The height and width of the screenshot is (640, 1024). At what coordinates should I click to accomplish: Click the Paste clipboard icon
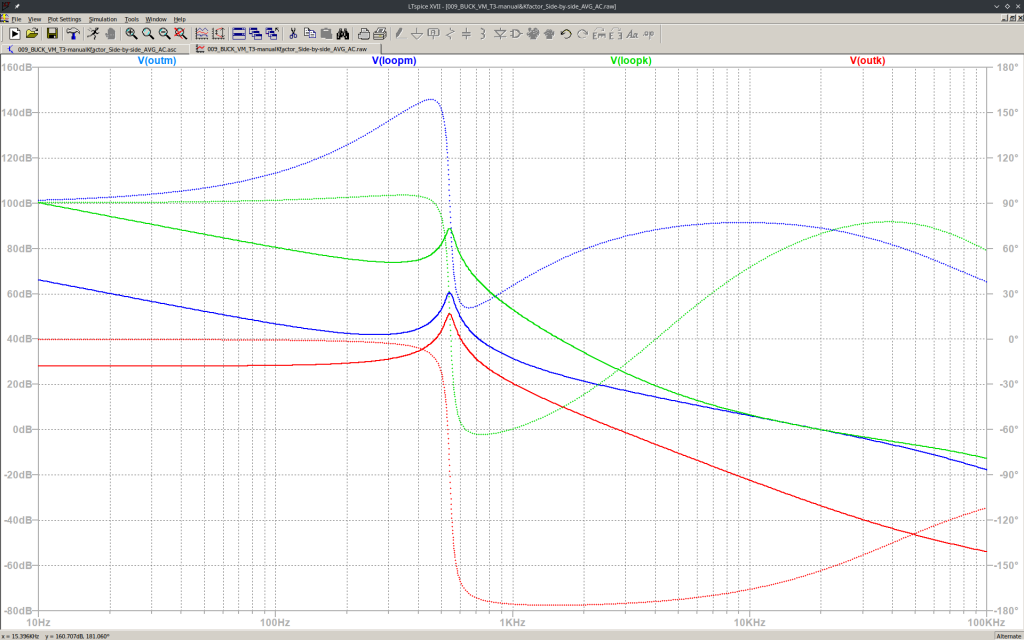pos(326,34)
